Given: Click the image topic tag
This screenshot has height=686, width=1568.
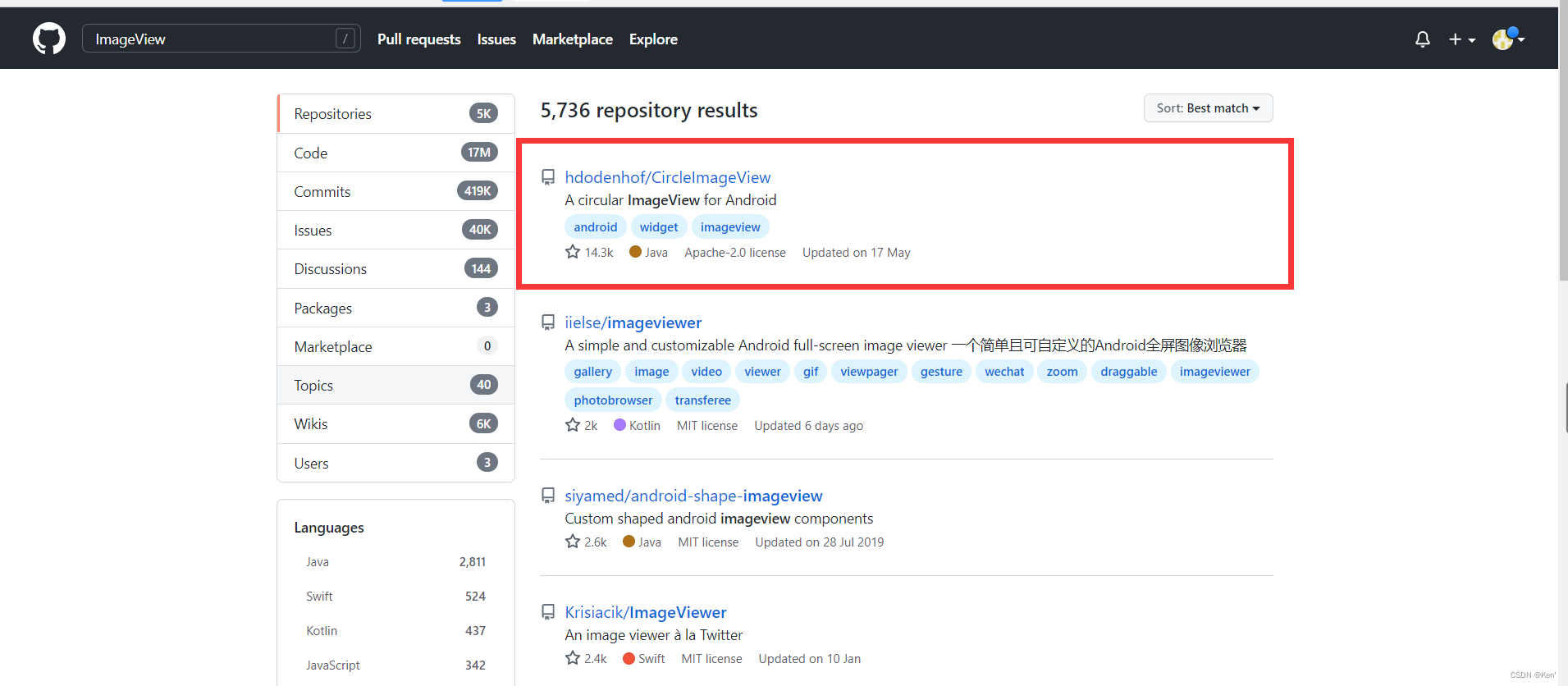Looking at the screenshot, I should tap(651, 372).
